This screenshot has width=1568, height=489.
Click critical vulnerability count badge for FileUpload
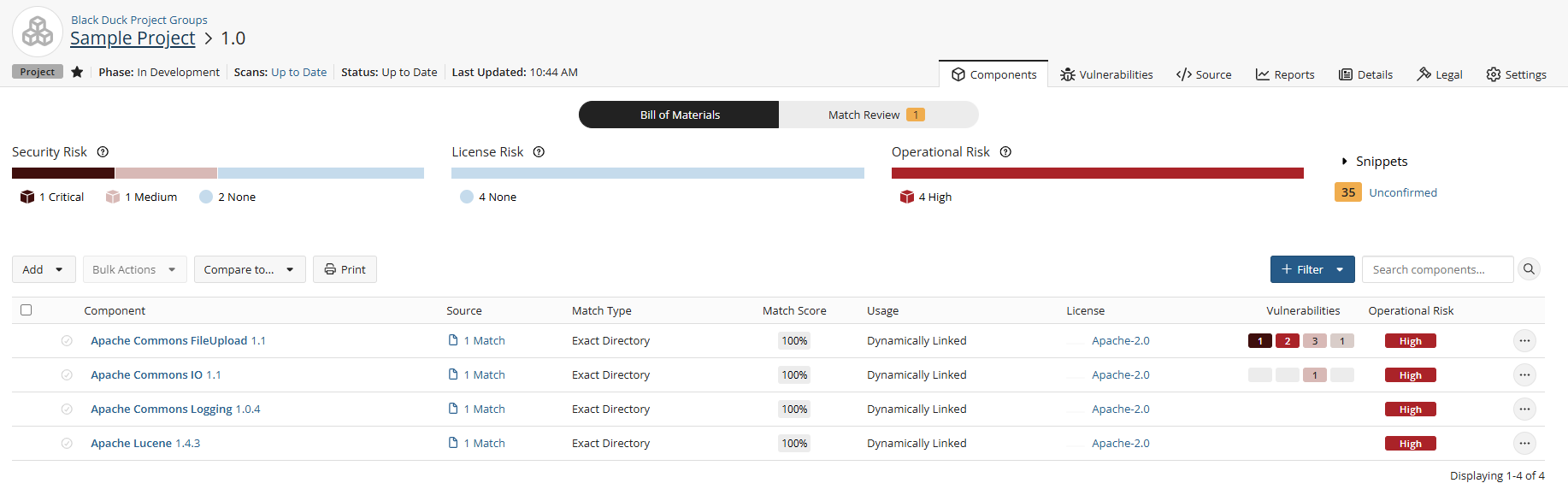1260,341
